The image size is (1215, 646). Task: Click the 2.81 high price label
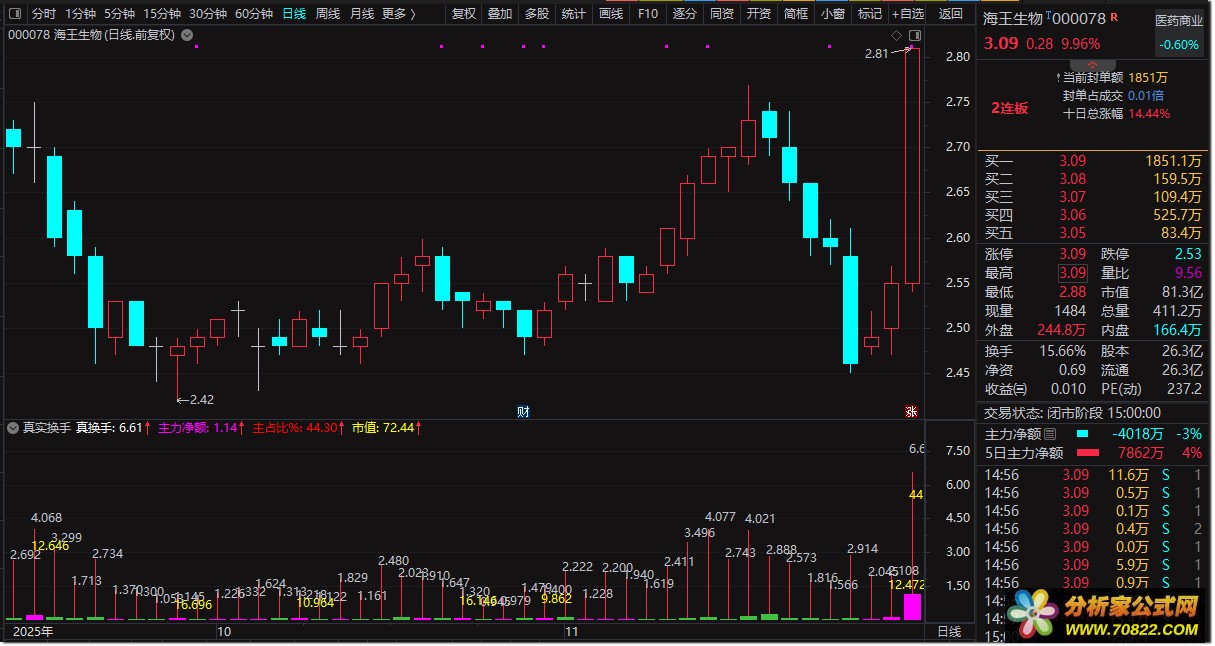[876, 54]
